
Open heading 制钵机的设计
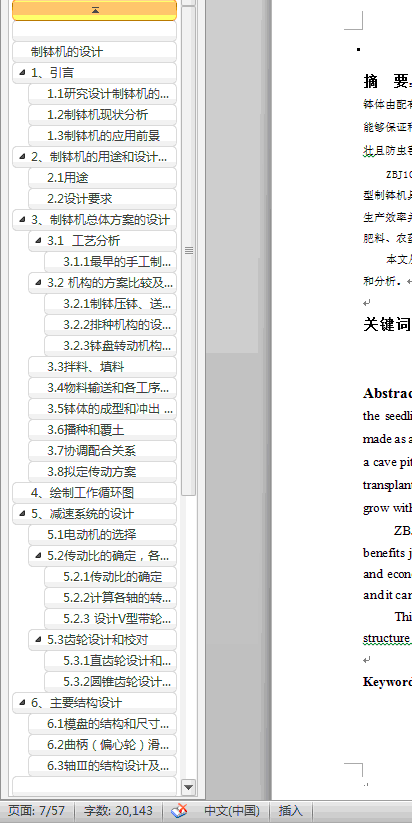point(94,51)
